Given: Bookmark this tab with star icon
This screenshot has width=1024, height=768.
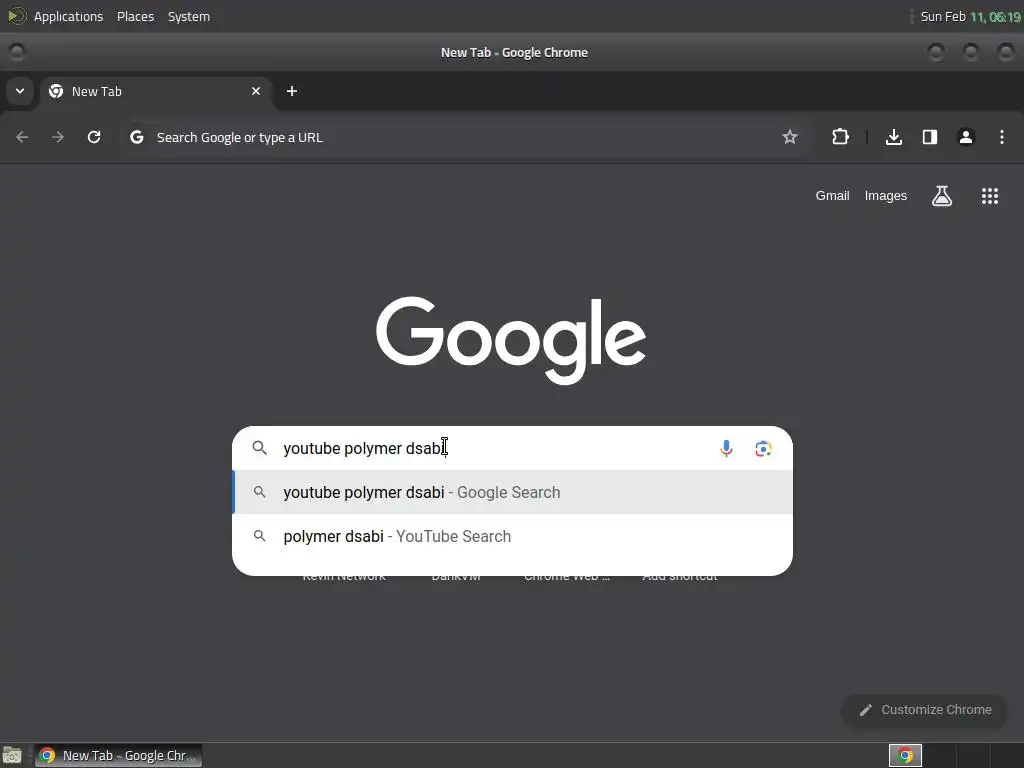Looking at the screenshot, I should tap(790, 137).
